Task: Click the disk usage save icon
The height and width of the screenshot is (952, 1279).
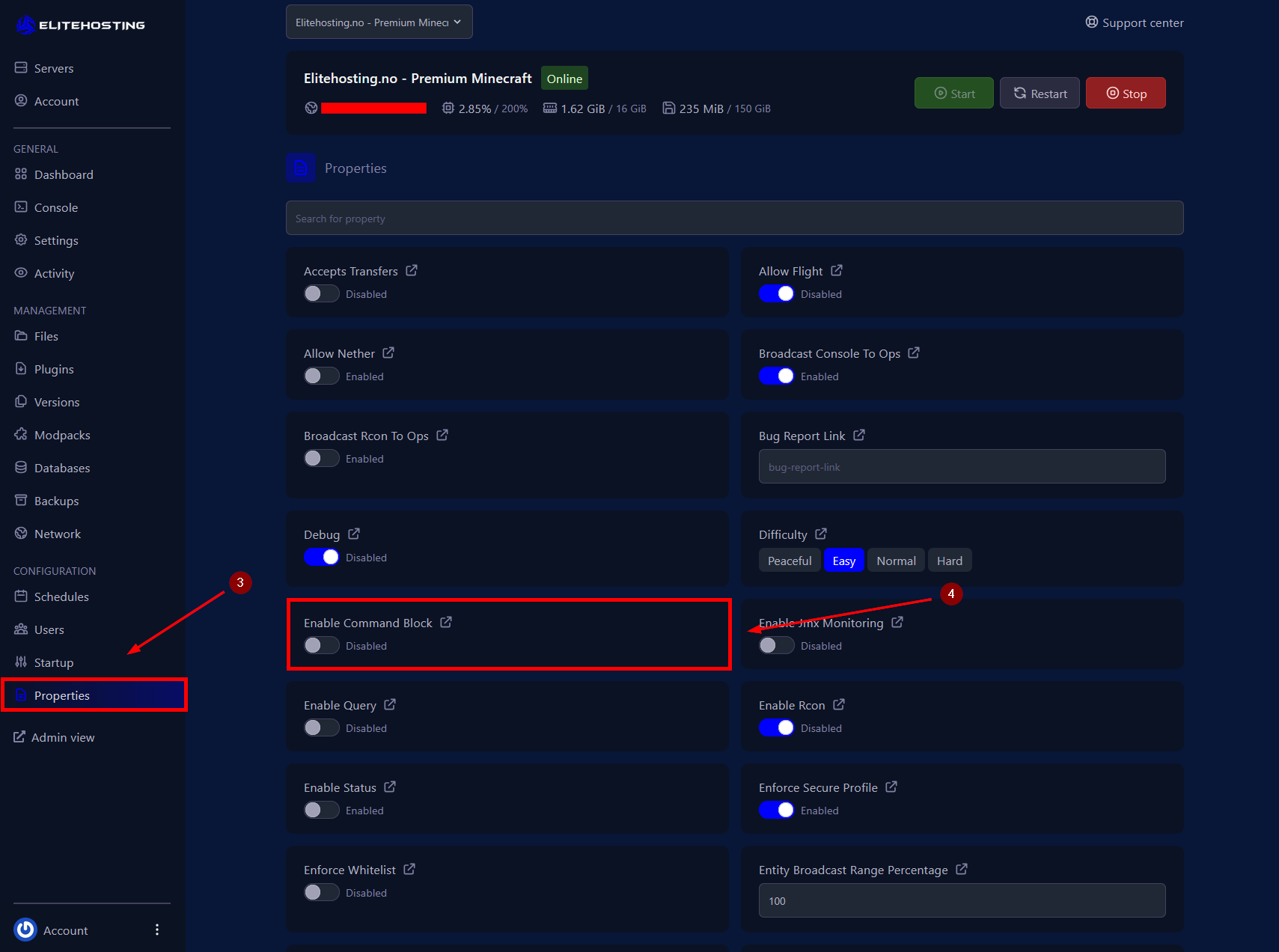Action: point(668,108)
